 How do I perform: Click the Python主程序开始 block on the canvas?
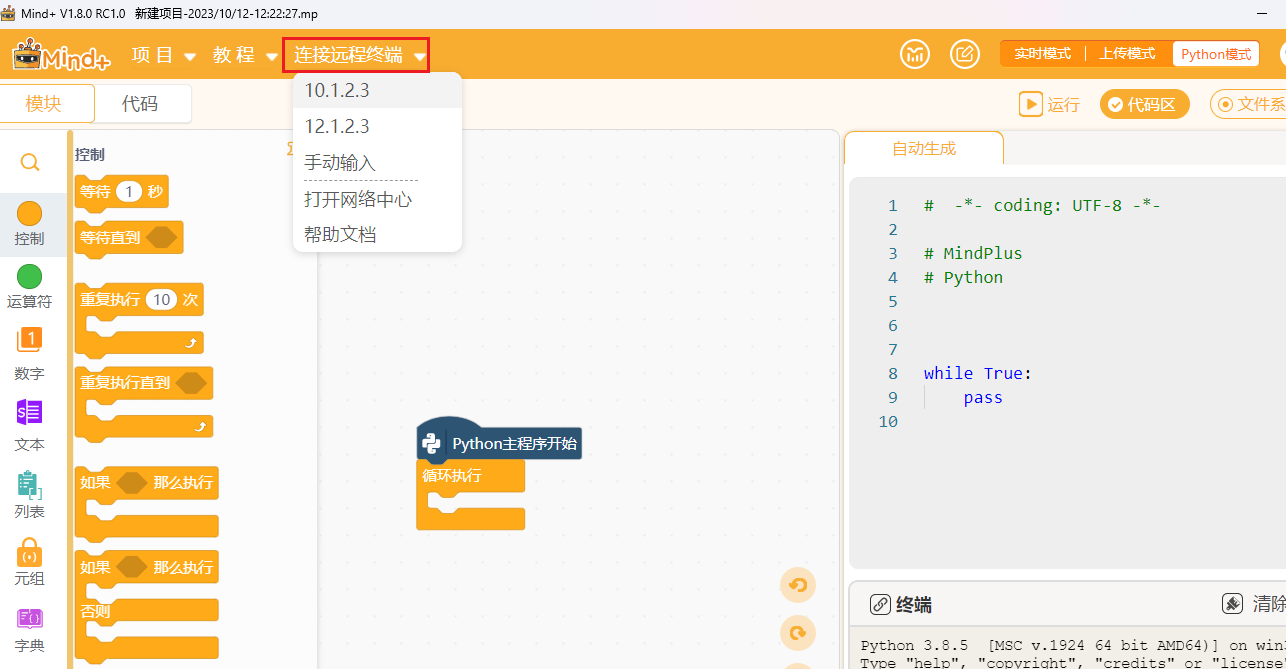[499, 442]
